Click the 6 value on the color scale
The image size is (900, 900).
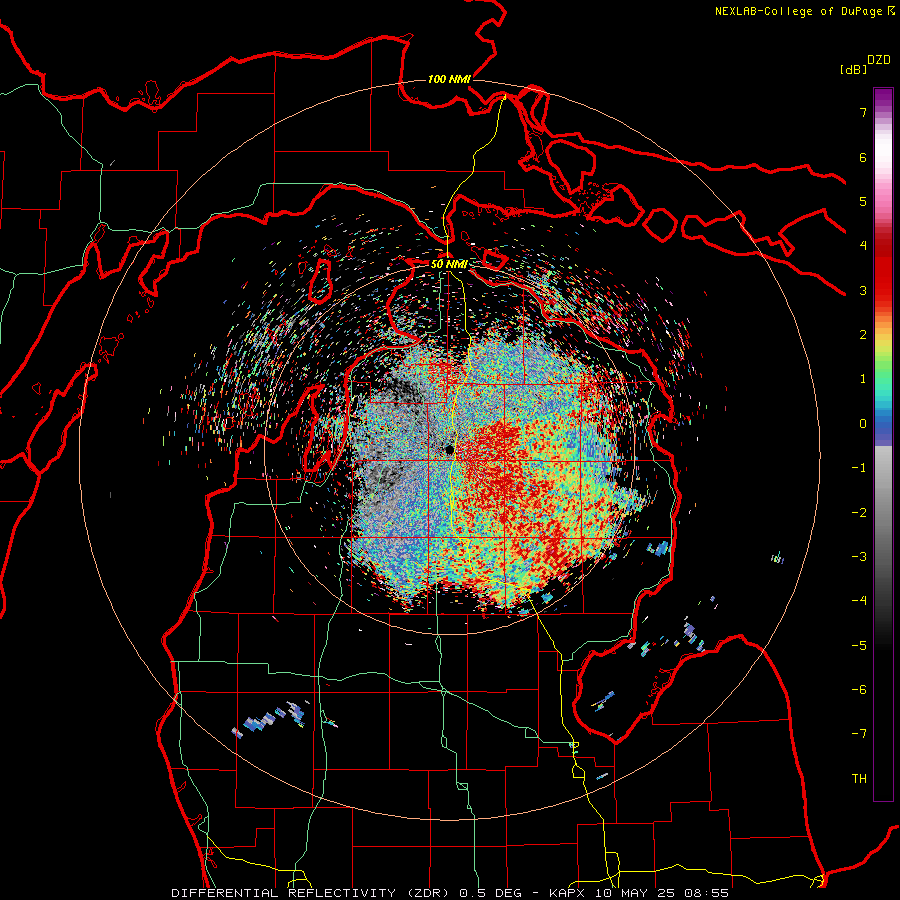[863, 157]
